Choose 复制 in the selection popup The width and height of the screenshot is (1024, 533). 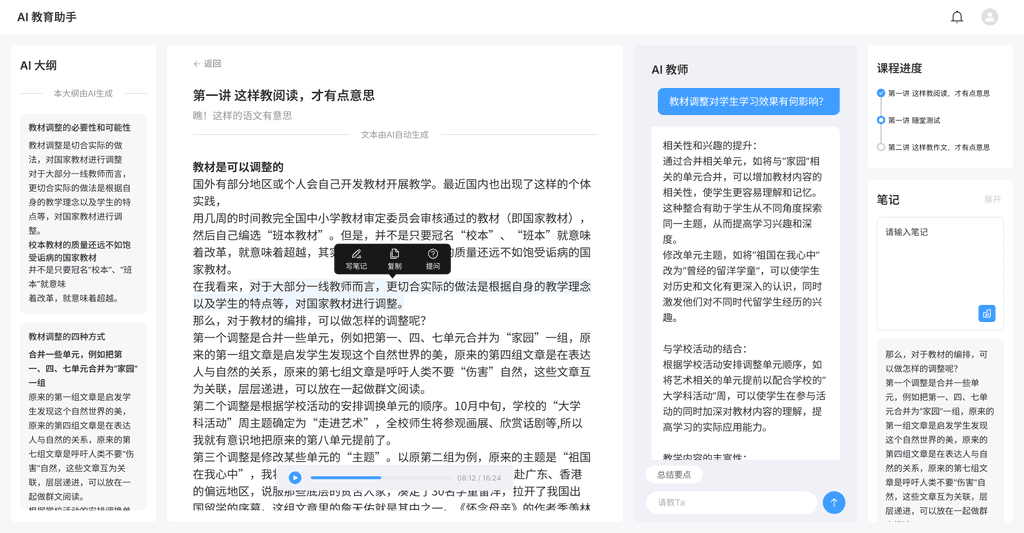coord(394,259)
